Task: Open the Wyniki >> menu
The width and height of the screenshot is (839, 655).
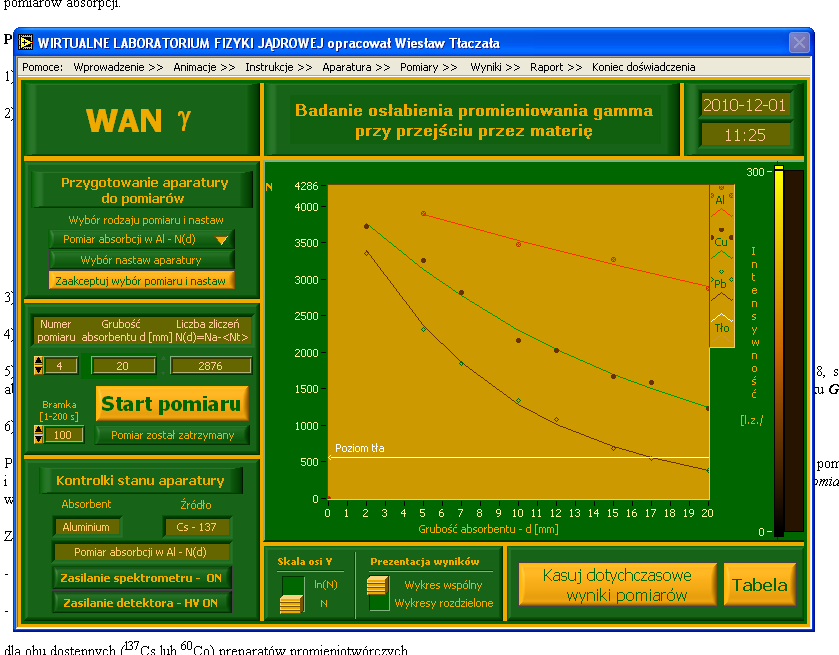Action: pyautogui.click(x=495, y=67)
